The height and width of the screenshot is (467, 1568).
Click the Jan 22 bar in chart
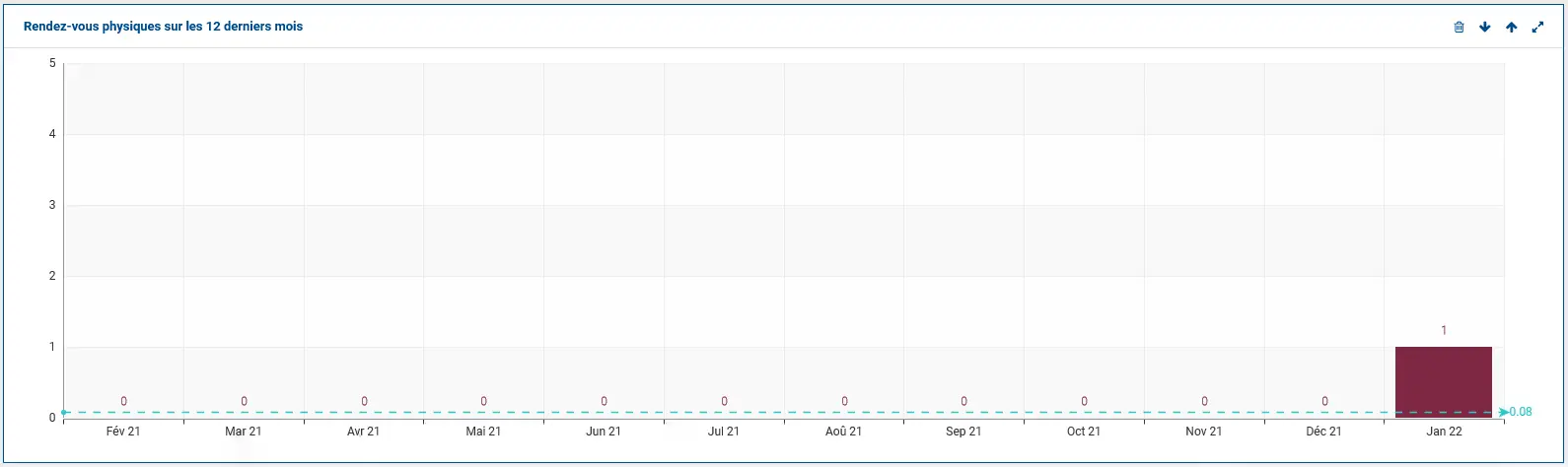click(1443, 382)
